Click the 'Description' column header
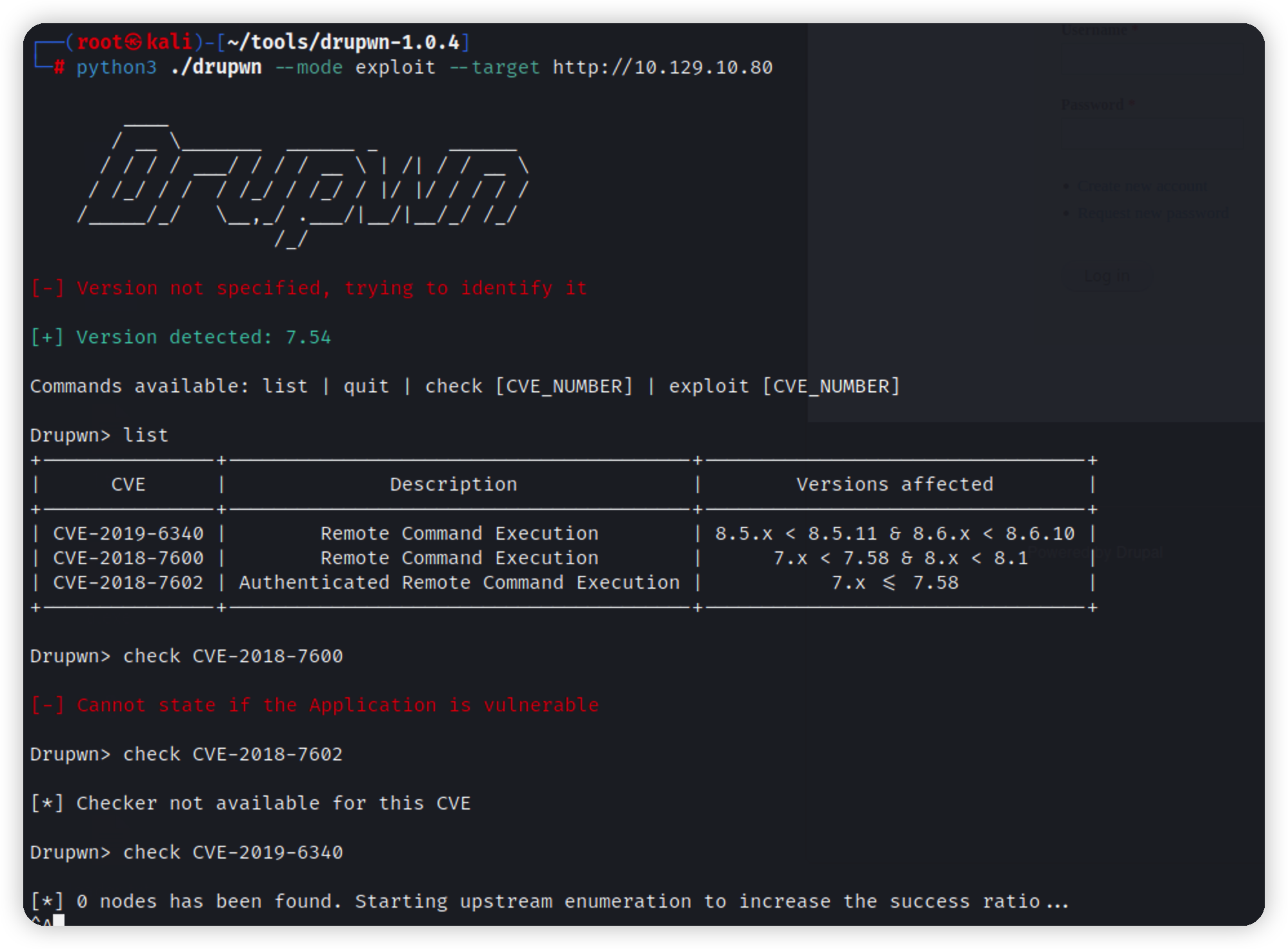This screenshot has height=949, width=1288. 453,484
